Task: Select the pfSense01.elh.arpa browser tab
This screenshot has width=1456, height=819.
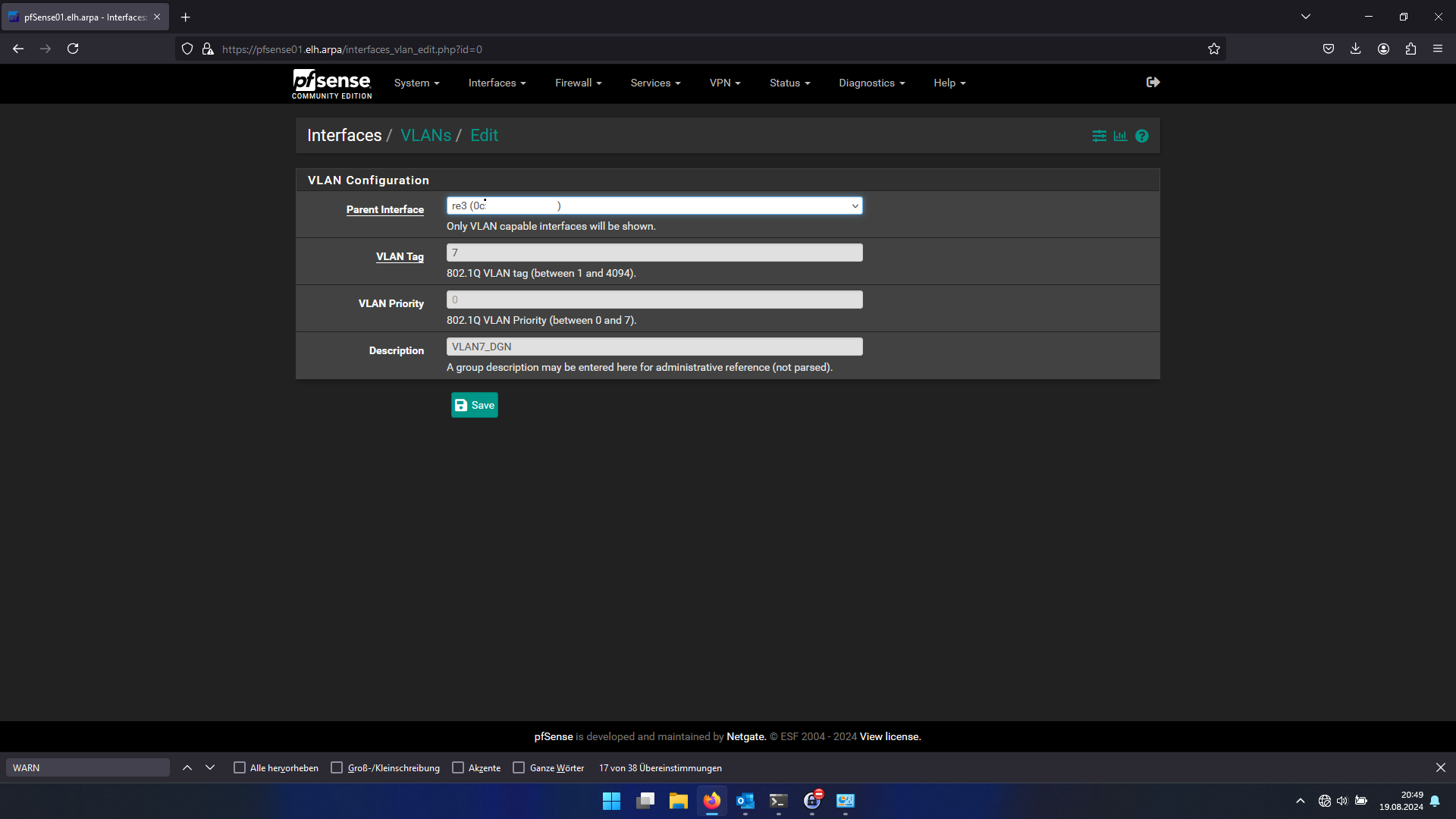Action: pyautogui.click(x=85, y=17)
